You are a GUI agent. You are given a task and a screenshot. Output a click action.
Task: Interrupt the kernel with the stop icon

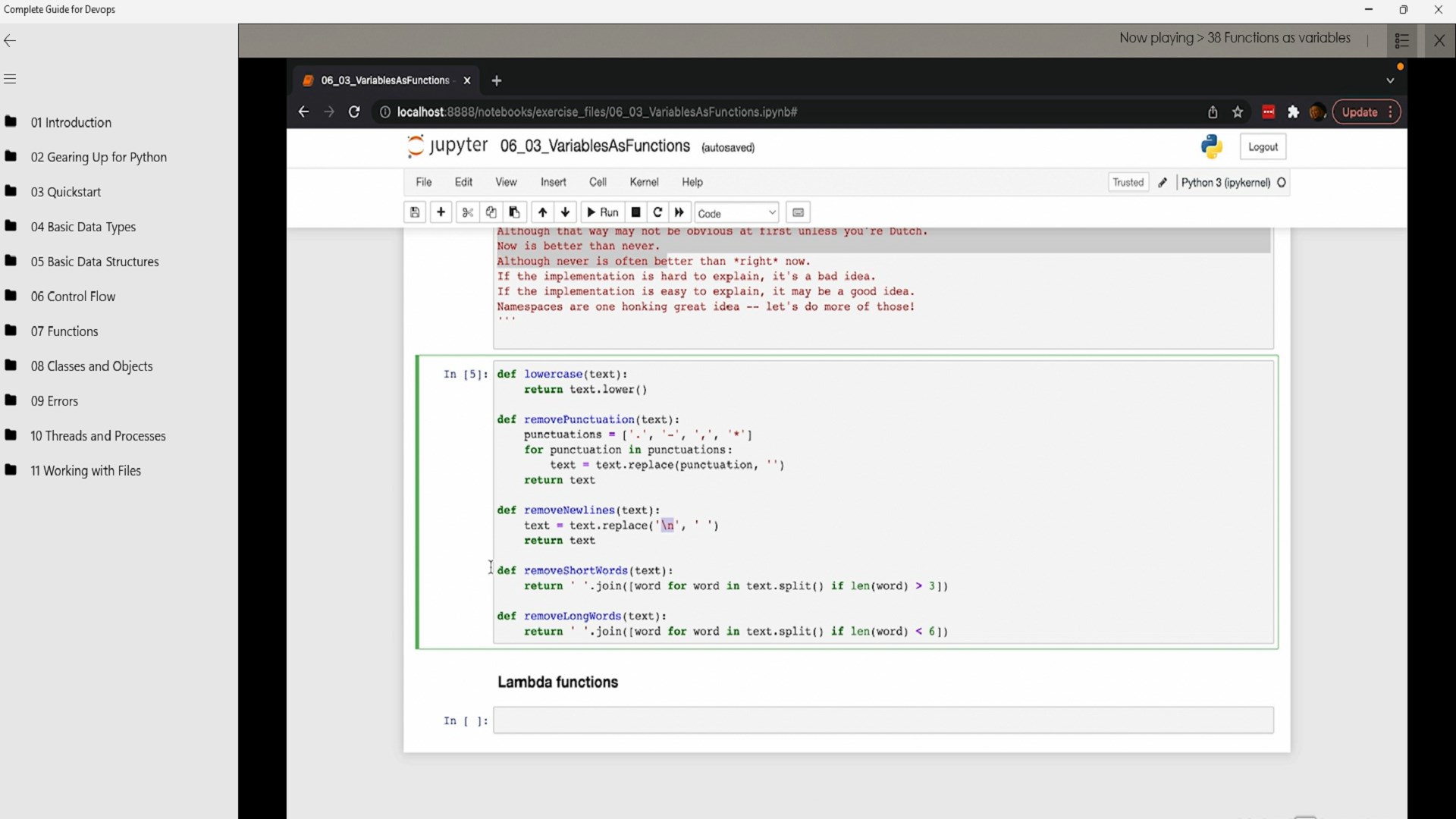636,212
